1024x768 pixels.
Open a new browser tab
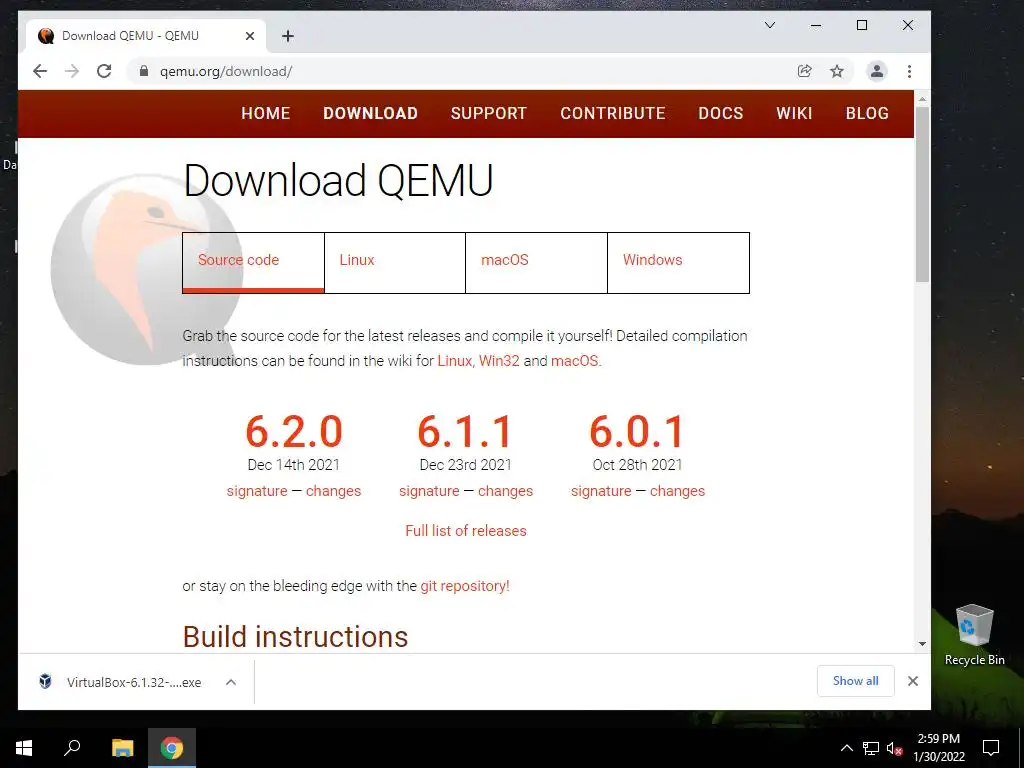point(288,36)
